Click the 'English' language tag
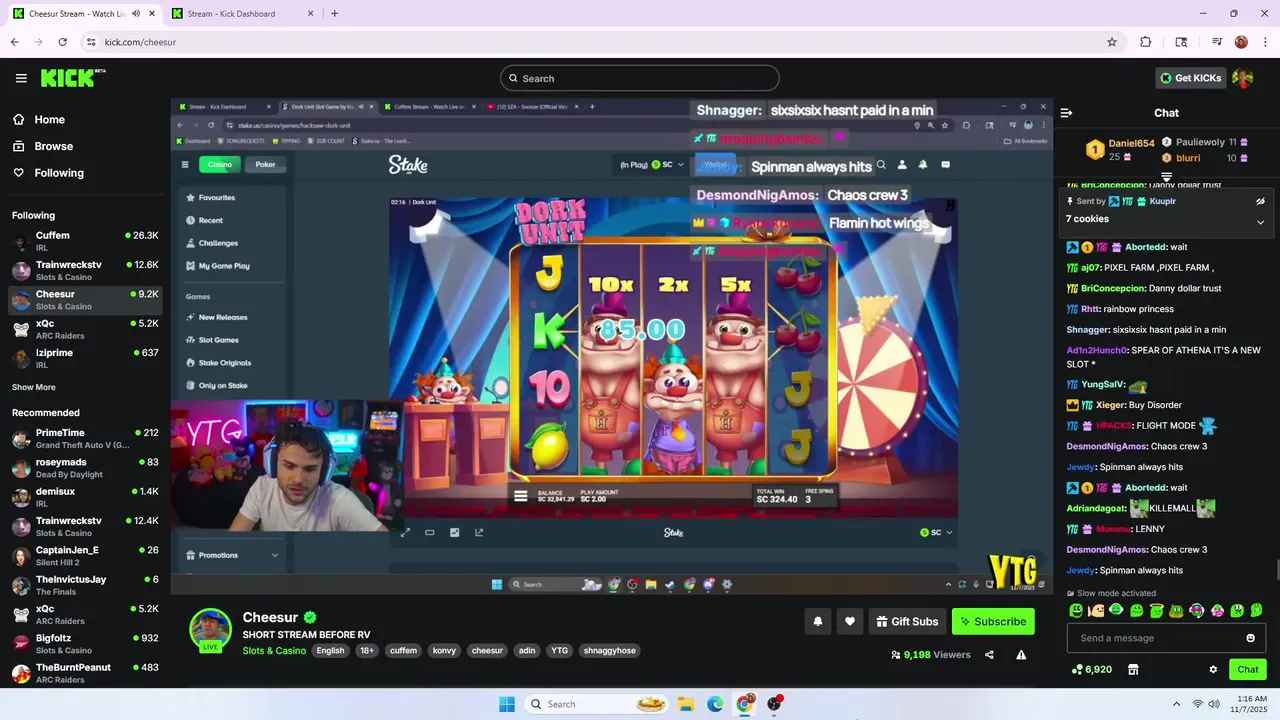 coord(330,650)
